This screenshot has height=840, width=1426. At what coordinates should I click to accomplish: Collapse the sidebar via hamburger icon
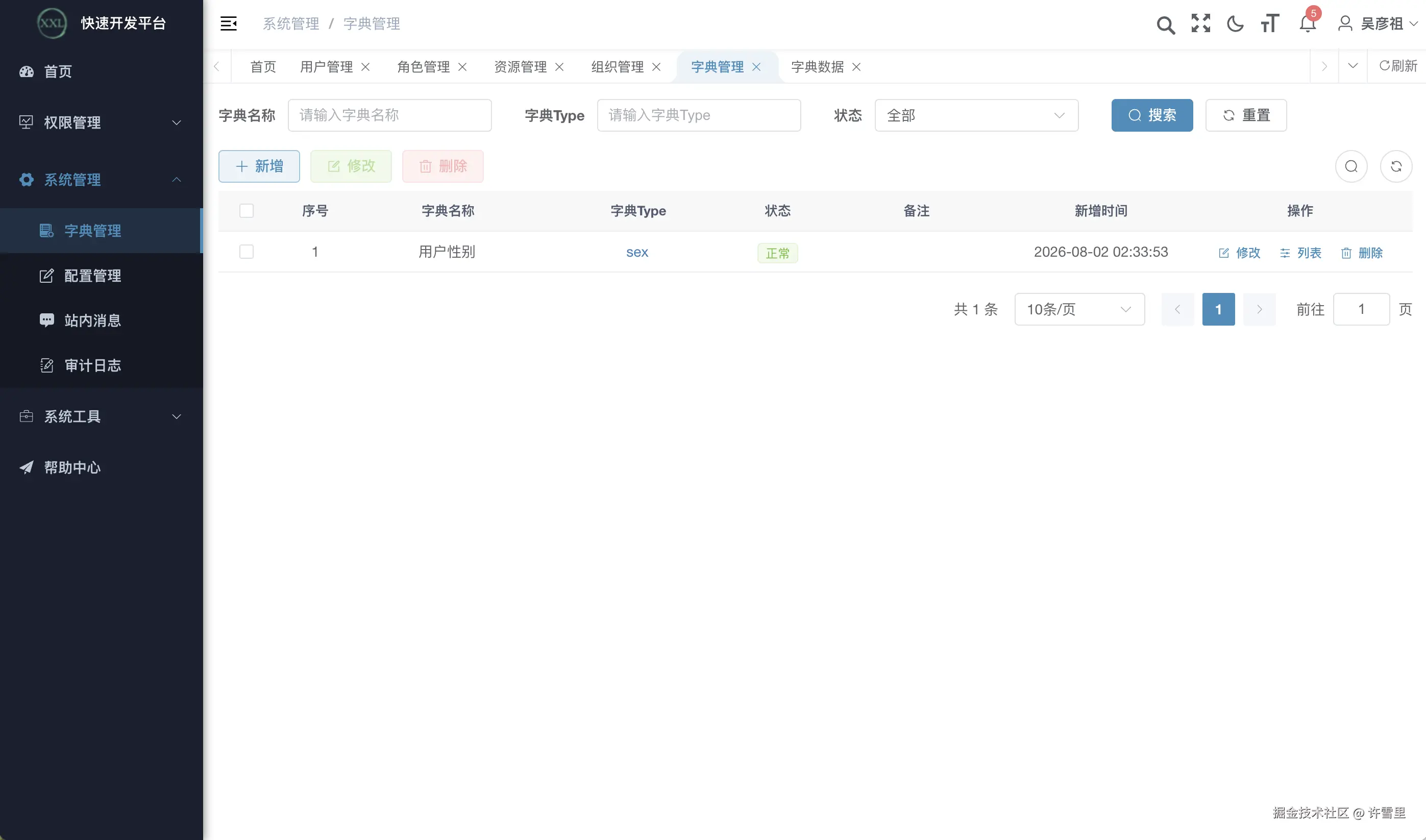pos(229,23)
